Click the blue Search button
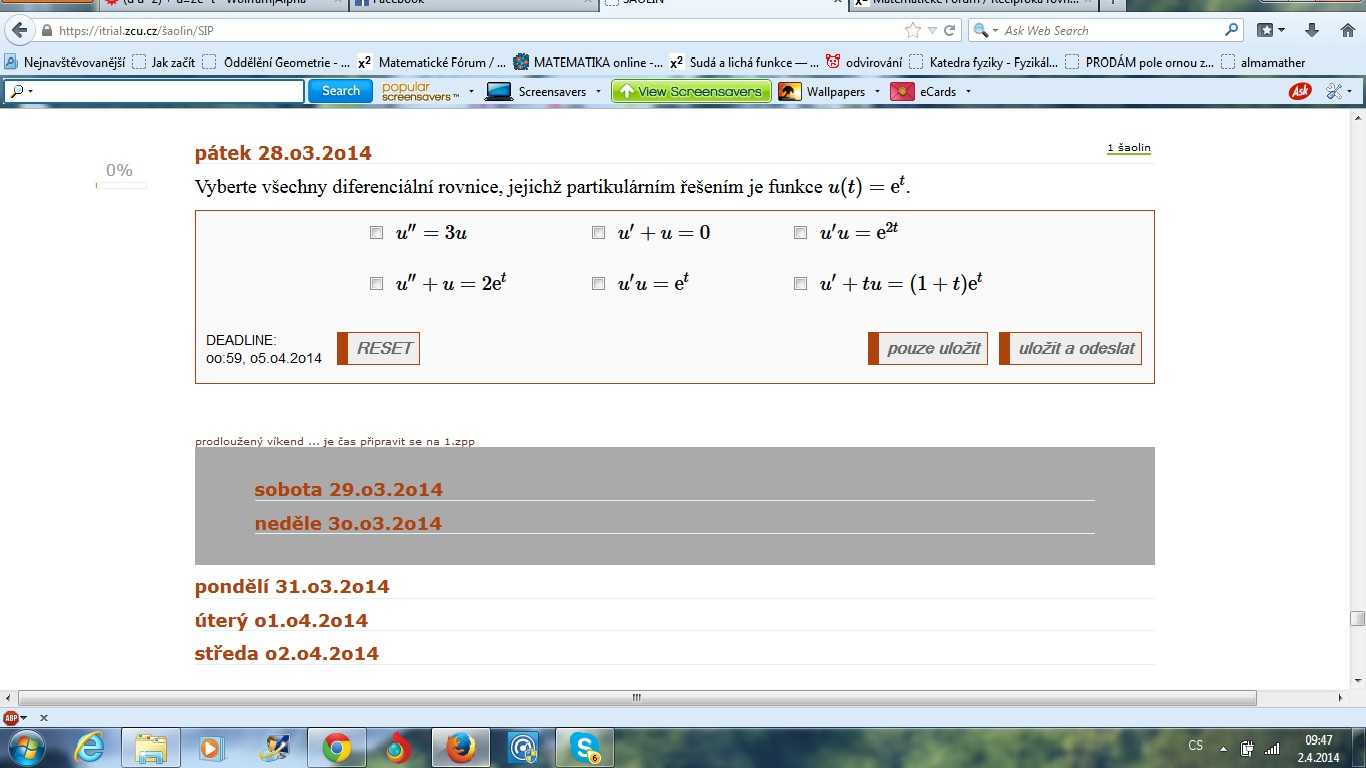 340,91
